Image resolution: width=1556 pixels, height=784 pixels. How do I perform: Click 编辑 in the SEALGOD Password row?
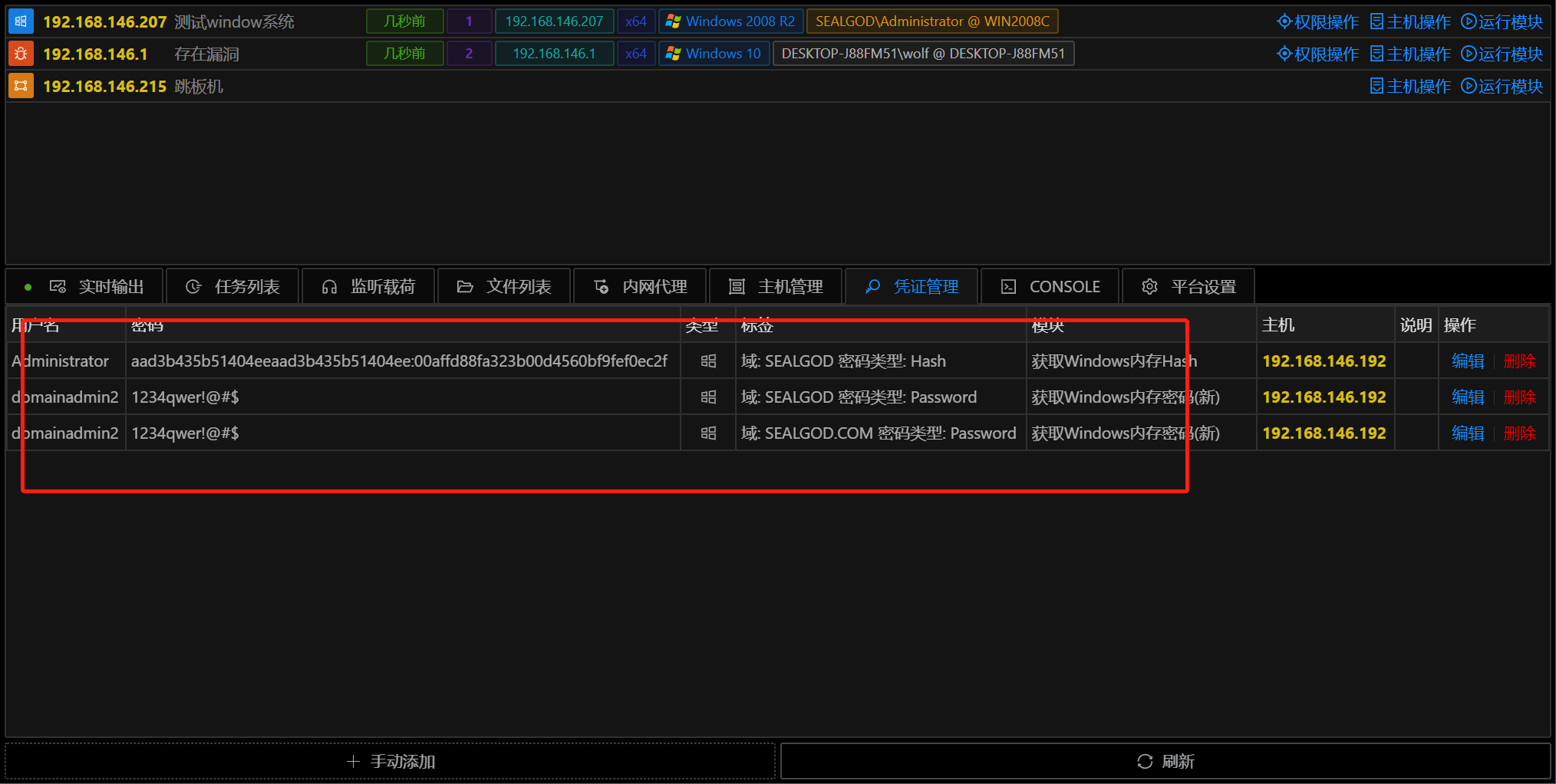[x=1468, y=397]
